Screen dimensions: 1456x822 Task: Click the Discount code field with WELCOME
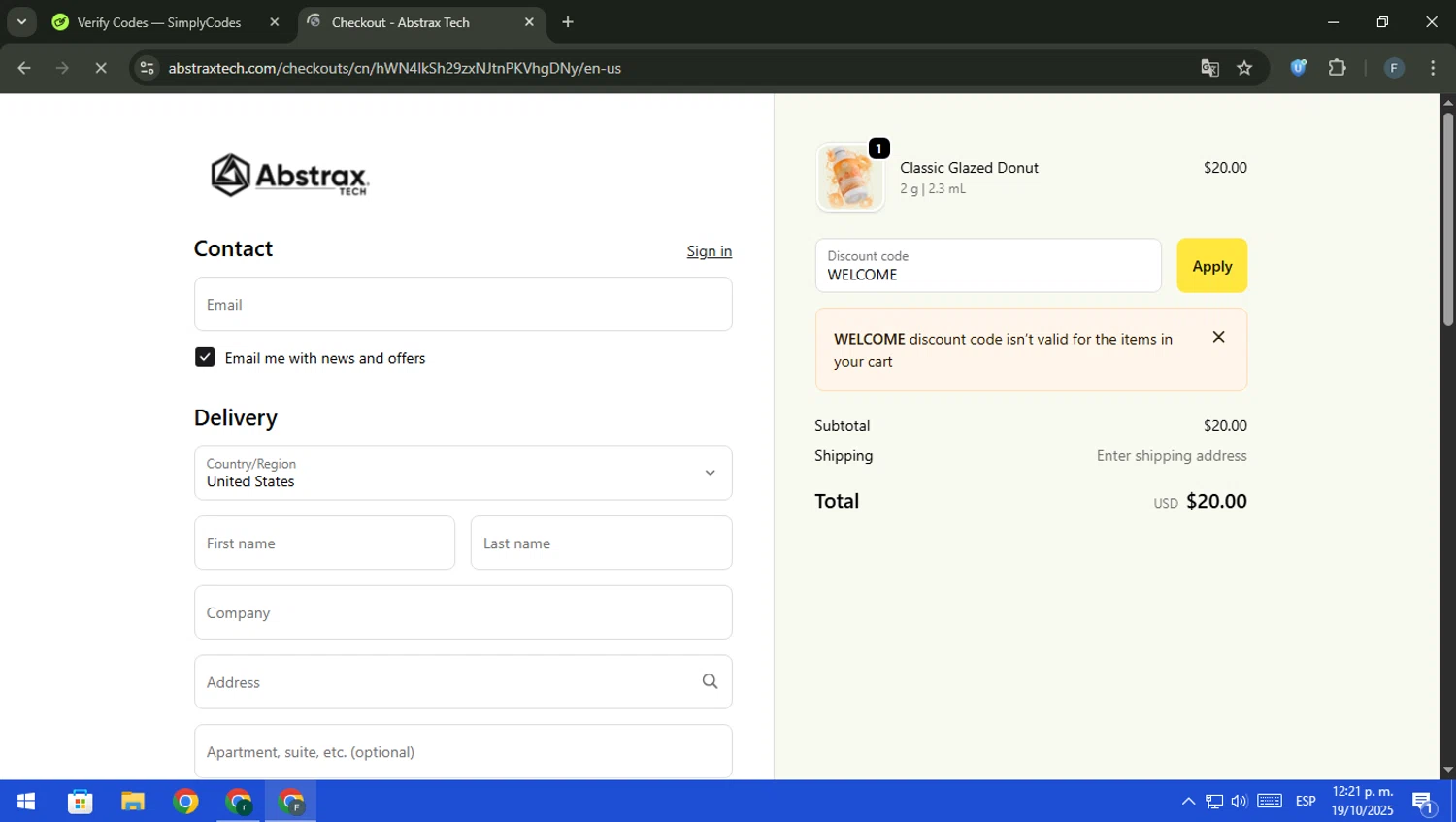coord(988,266)
